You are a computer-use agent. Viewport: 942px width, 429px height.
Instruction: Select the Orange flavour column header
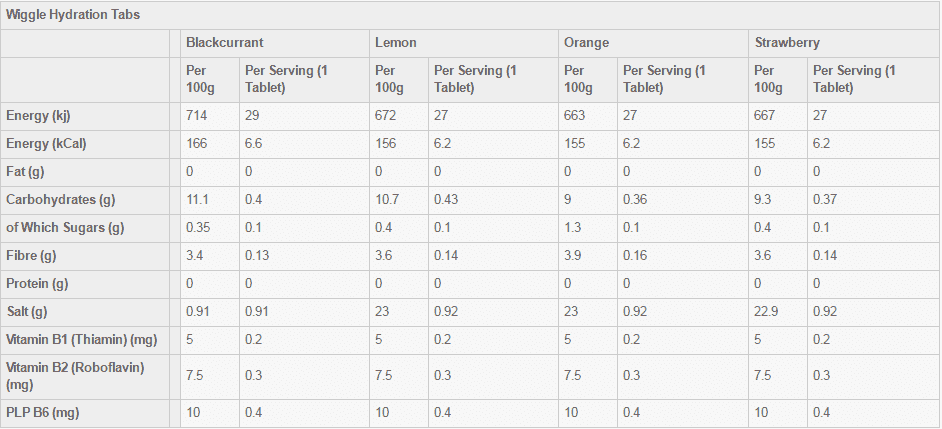pos(587,43)
